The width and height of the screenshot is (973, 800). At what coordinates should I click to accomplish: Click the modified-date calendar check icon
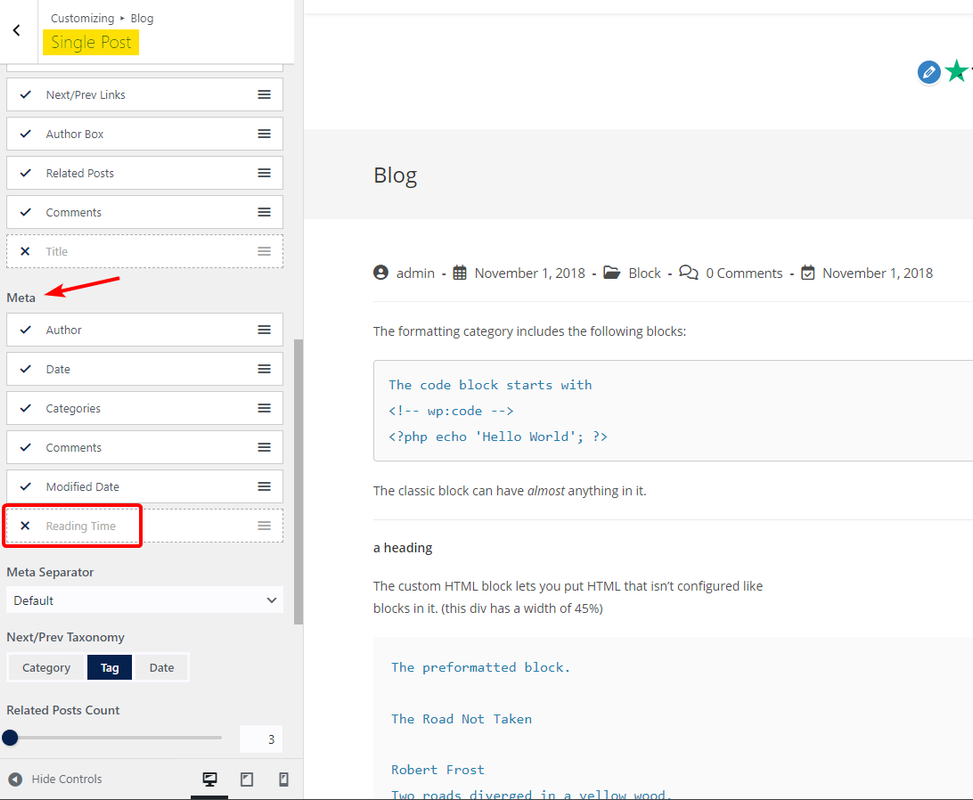pos(808,272)
